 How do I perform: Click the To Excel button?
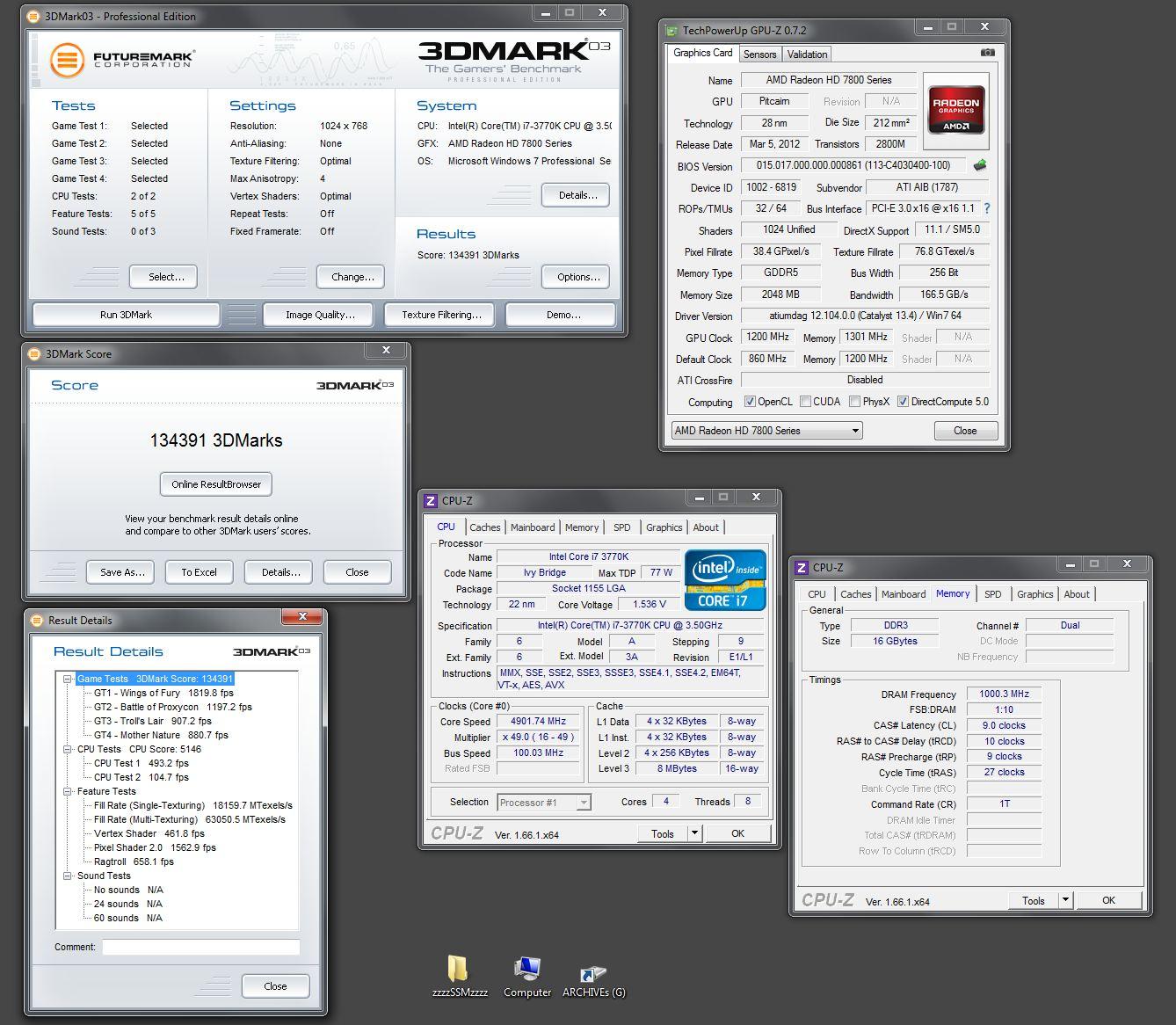tap(199, 572)
